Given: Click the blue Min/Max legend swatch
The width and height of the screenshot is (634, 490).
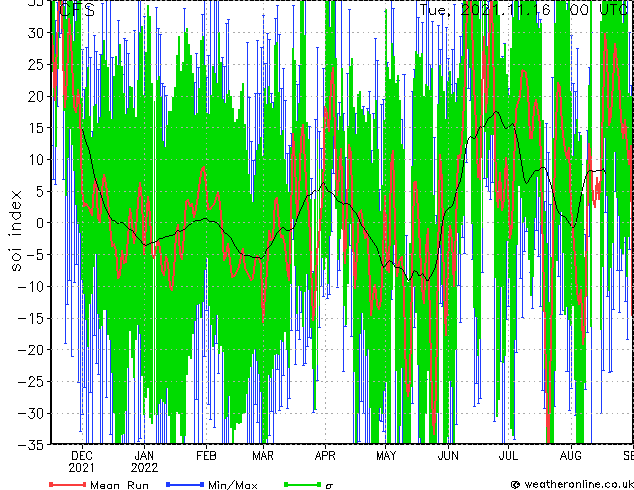Looking at the screenshot, I should (x=185, y=484).
